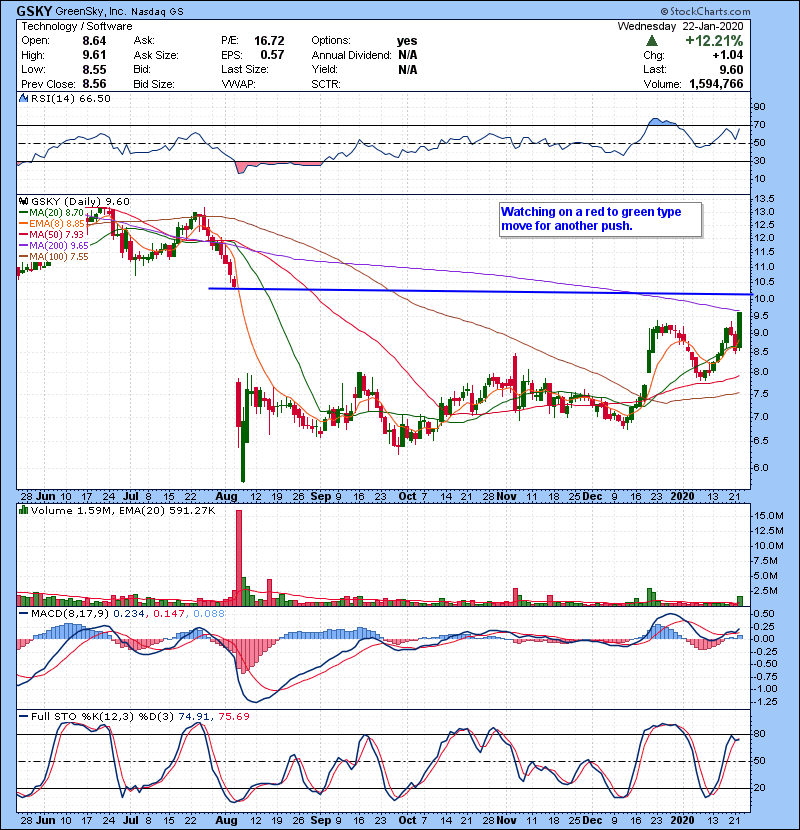Click the Nasdaq GS exchange label

click(x=157, y=12)
